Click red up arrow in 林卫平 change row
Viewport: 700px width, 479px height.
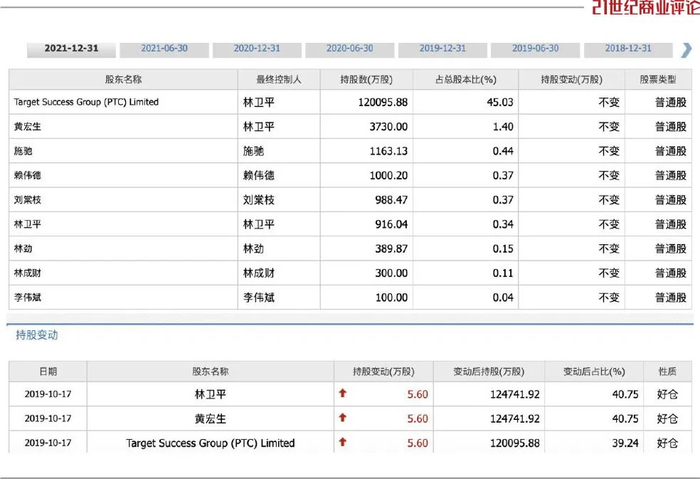pyautogui.click(x=343, y=394)
